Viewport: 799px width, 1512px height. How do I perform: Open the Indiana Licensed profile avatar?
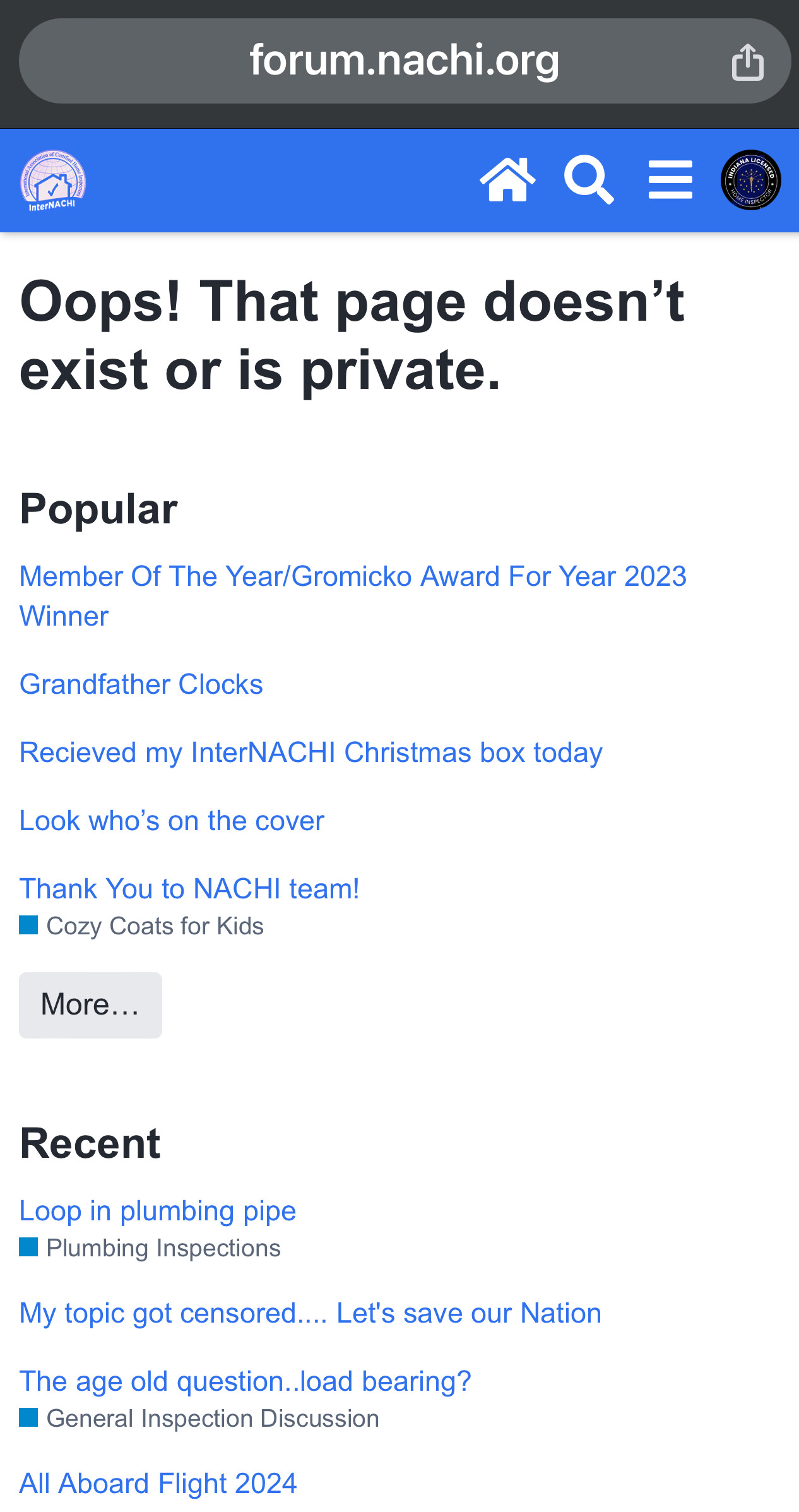(750, 180)
